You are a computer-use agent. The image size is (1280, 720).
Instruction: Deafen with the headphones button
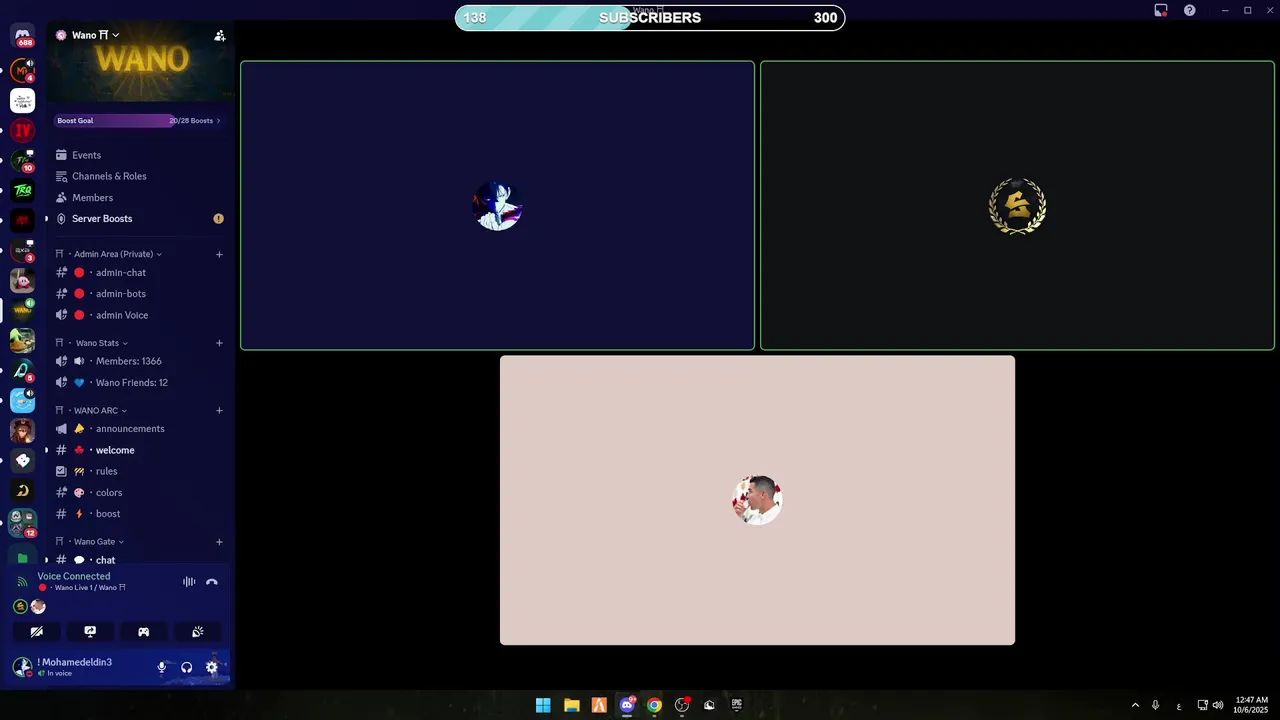tap(187, 667)
